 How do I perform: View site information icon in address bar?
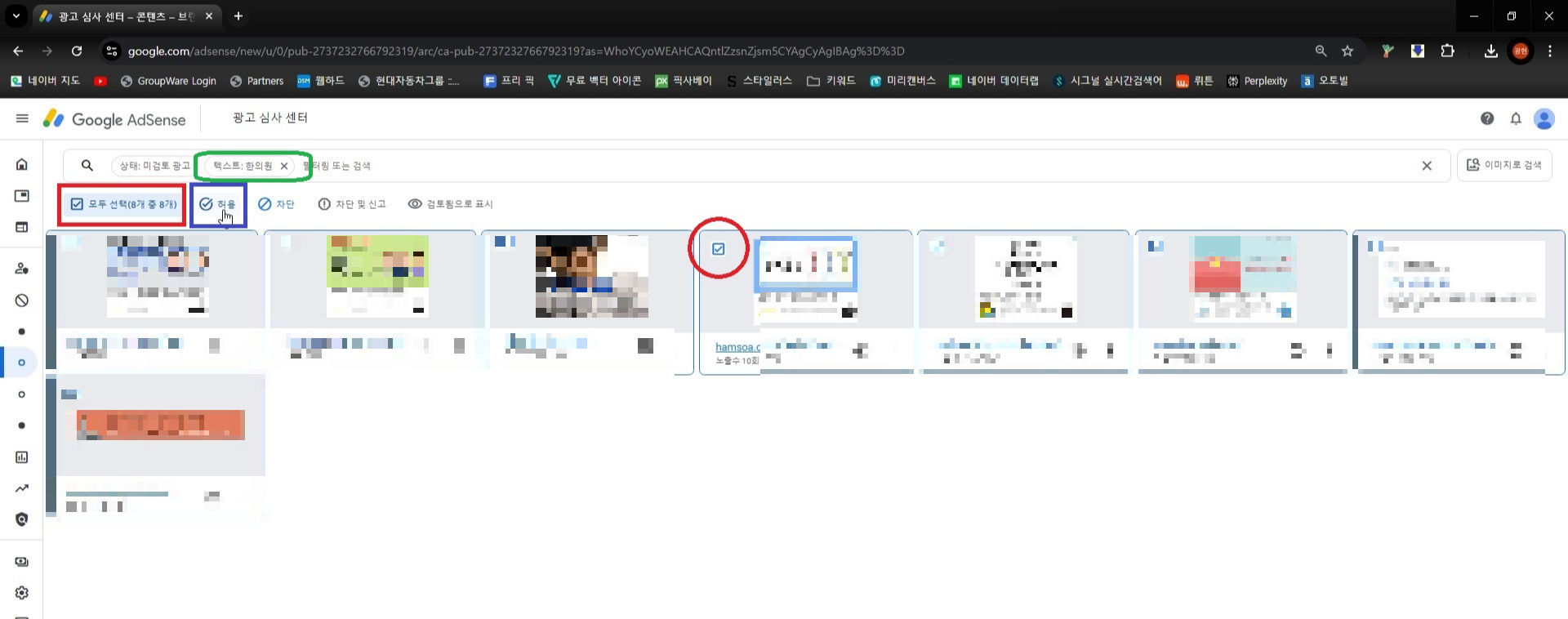point(111,51)
